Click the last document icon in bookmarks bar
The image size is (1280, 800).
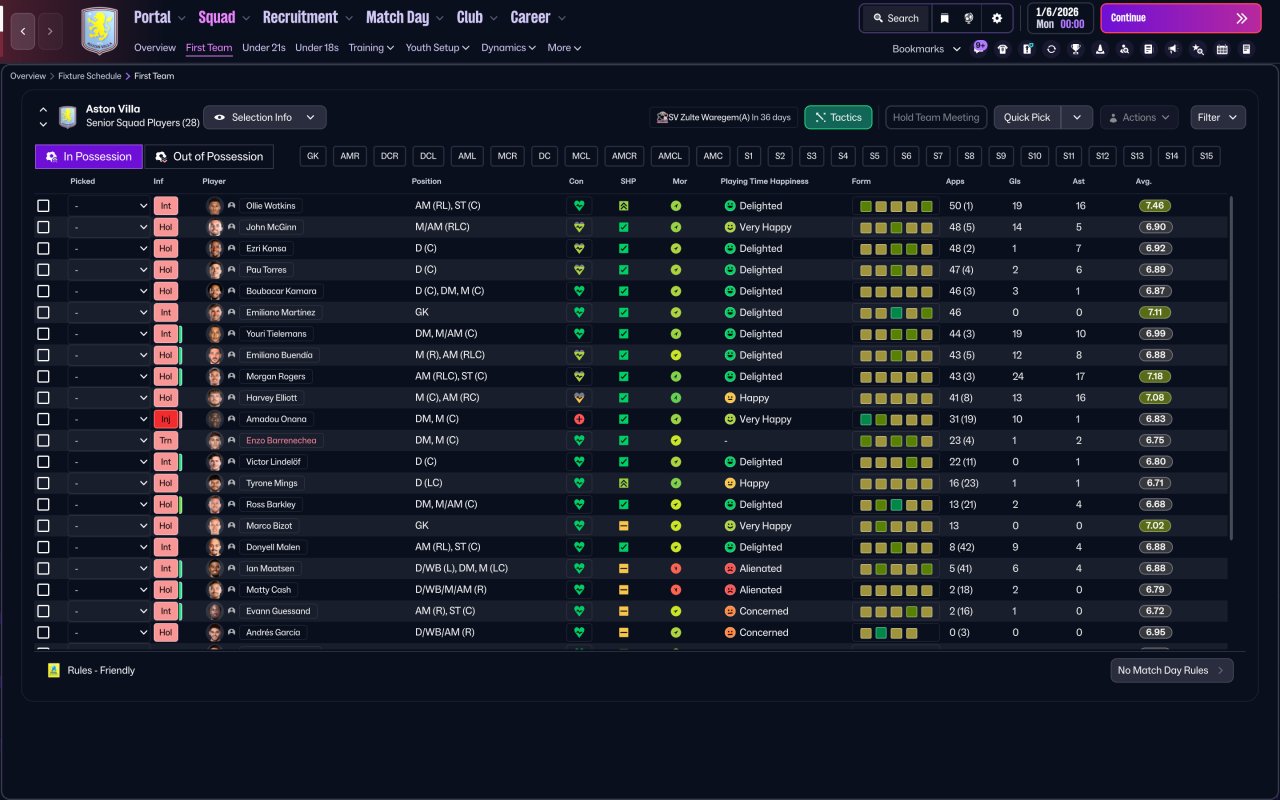(x=1246, y=49)
